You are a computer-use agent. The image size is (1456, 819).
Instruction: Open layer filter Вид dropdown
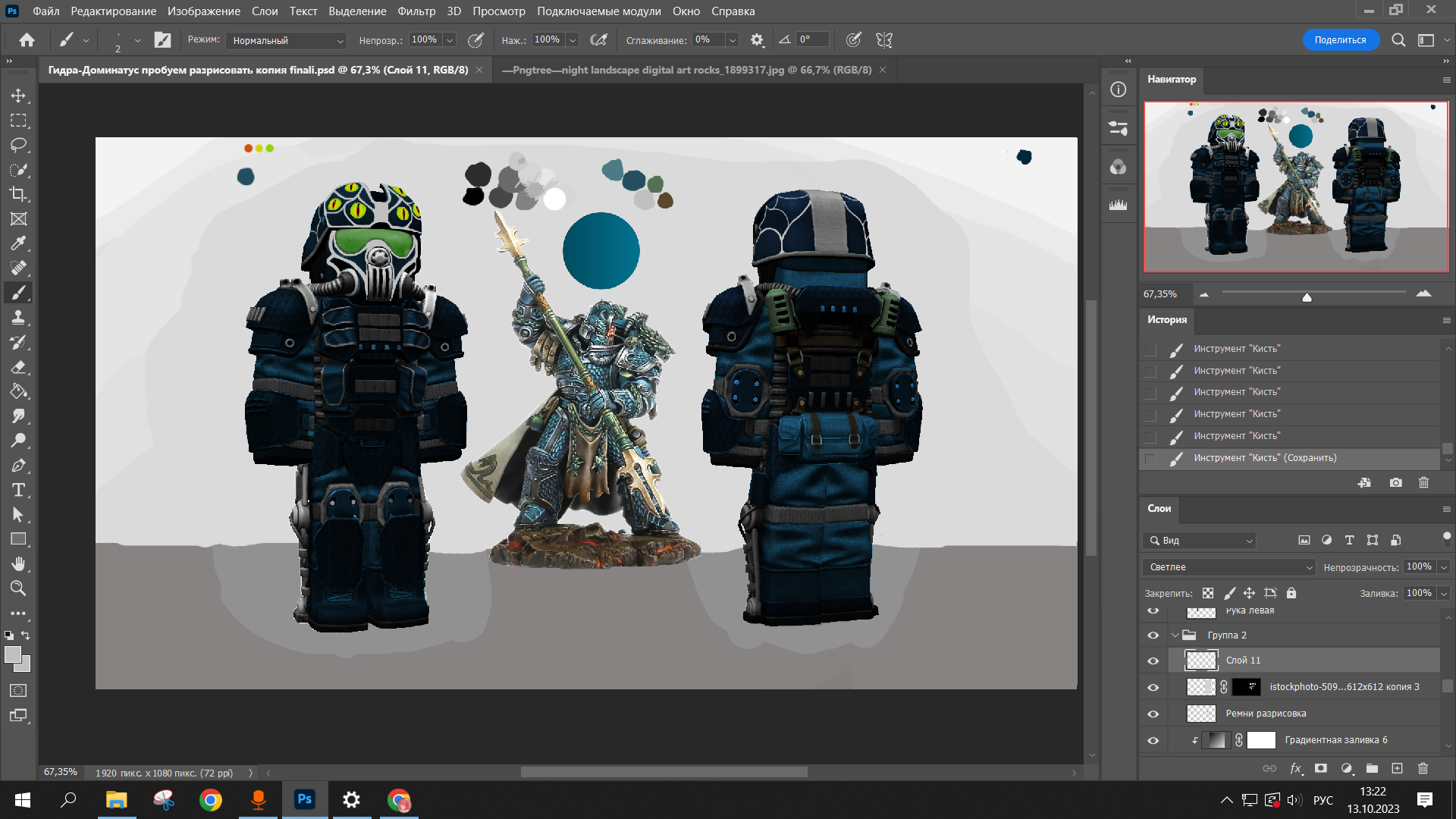pos(1200,541)
